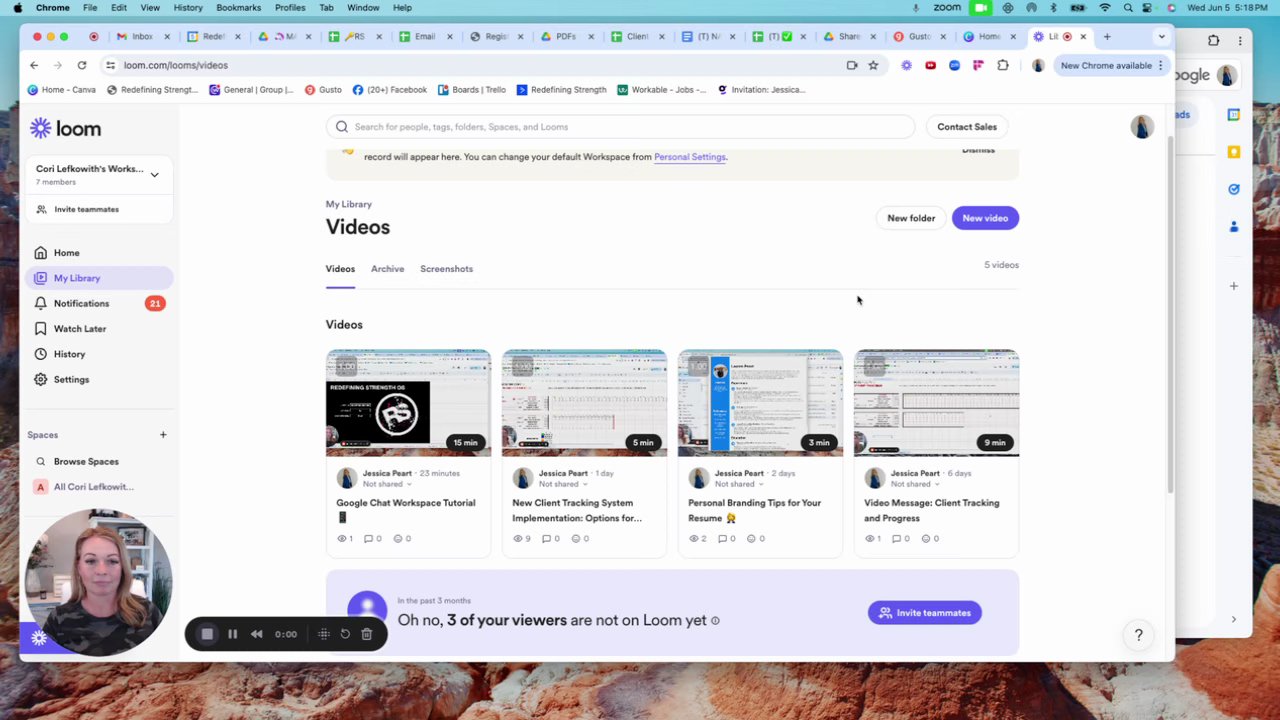
Task: Dismiss the workspace notice banner
Action: click(978, 150)
